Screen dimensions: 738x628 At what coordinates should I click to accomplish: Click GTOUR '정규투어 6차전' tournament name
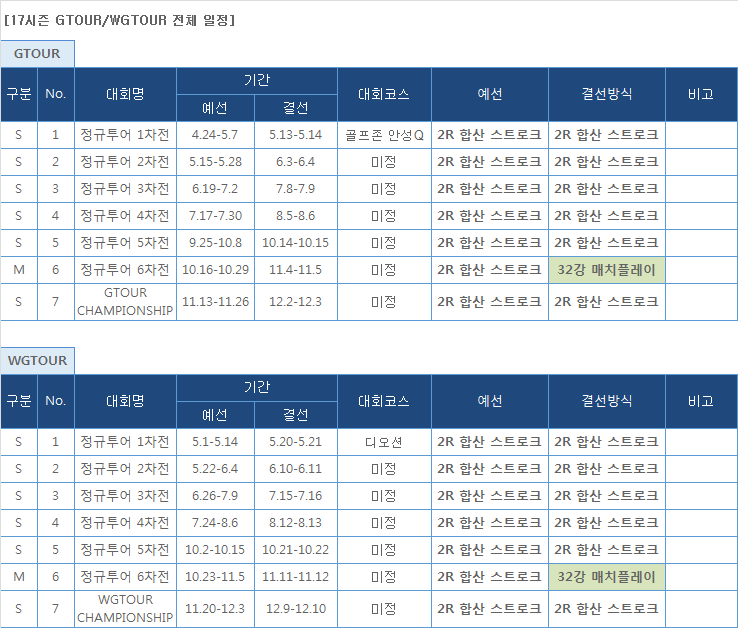(x=125, y=270)
